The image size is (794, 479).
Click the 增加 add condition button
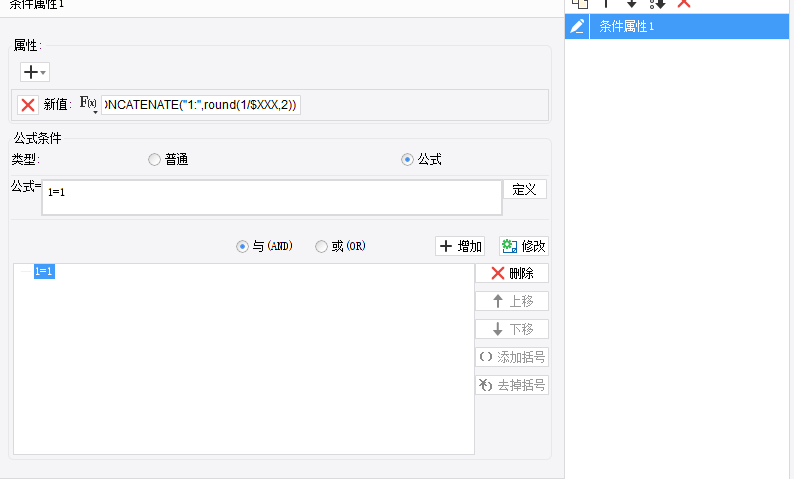click(x=460, y=246)
